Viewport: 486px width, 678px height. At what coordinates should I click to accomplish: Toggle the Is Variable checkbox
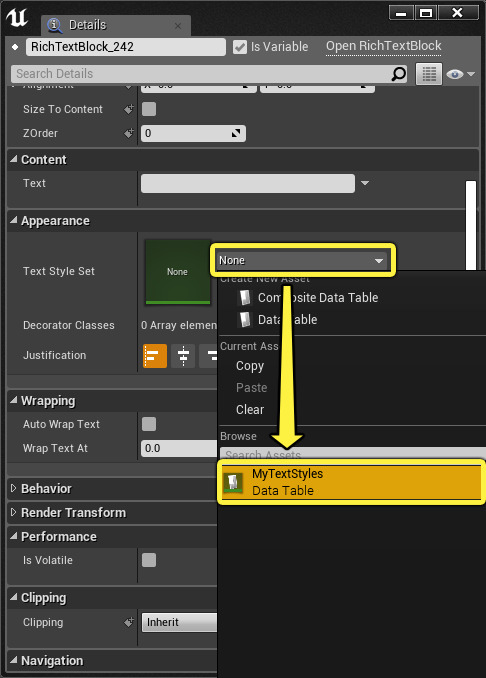(x=240, y=47)
